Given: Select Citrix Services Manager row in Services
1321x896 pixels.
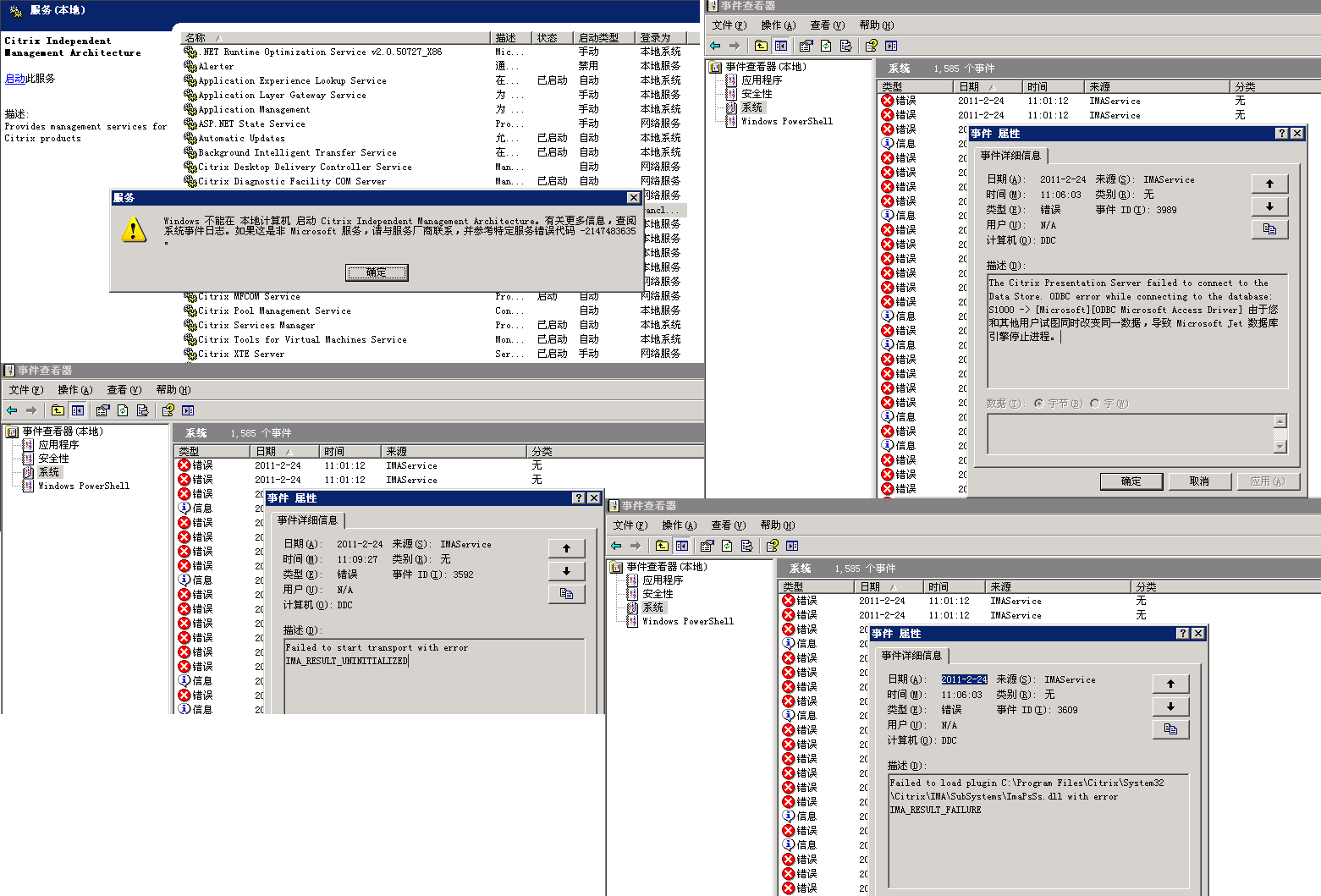Looking at the screenshot, I should click(432, 325).
